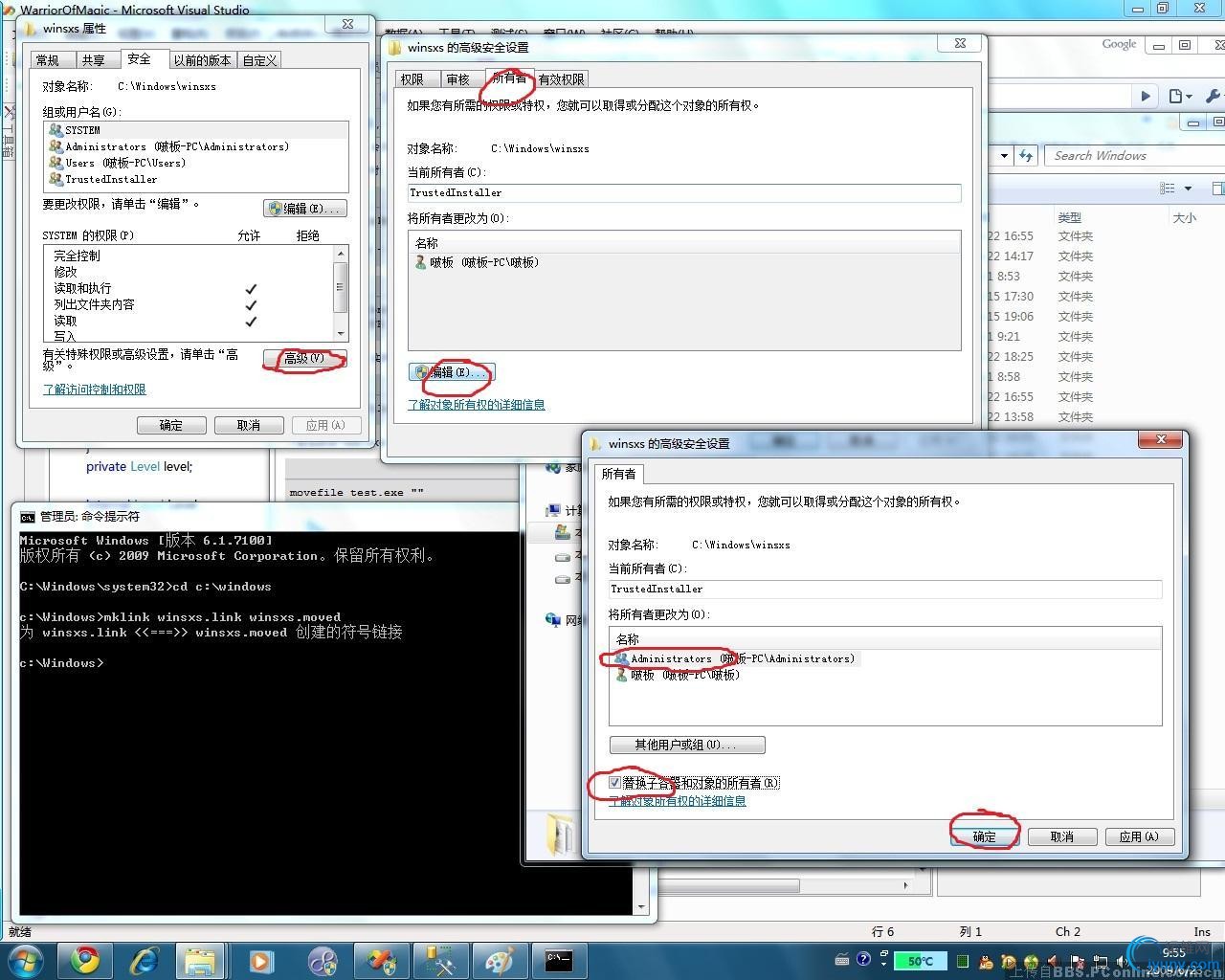
Task: Confirm with 确定 in front owner dialog
Action: pos(984,836)
